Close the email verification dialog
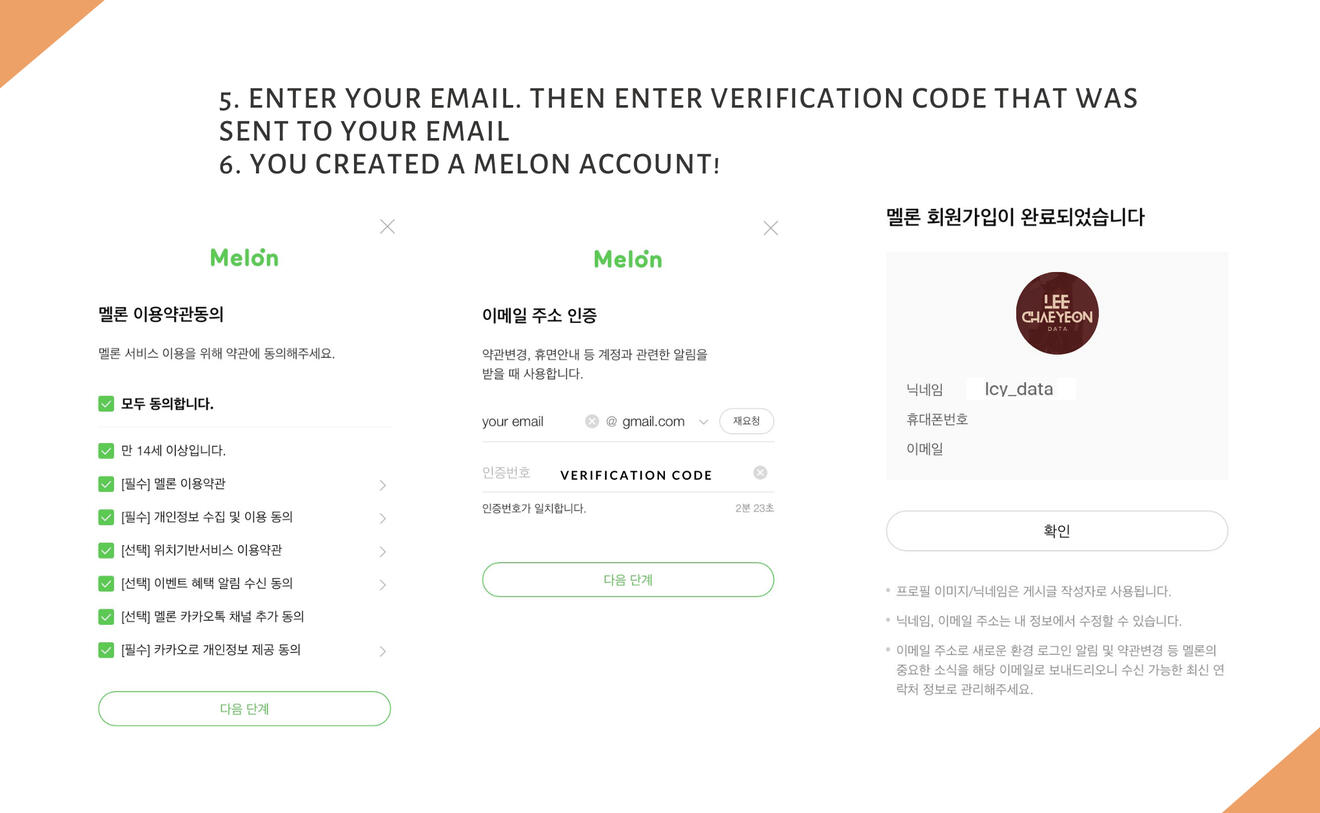Image resolution: width=1320 pixels, height=813 pixels. coord(770,228)
